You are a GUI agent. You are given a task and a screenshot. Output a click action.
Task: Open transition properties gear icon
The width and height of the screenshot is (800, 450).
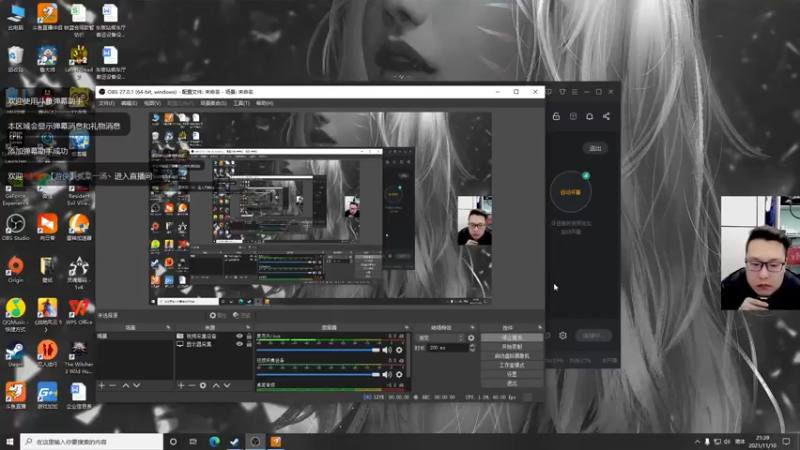pos(471,338)
